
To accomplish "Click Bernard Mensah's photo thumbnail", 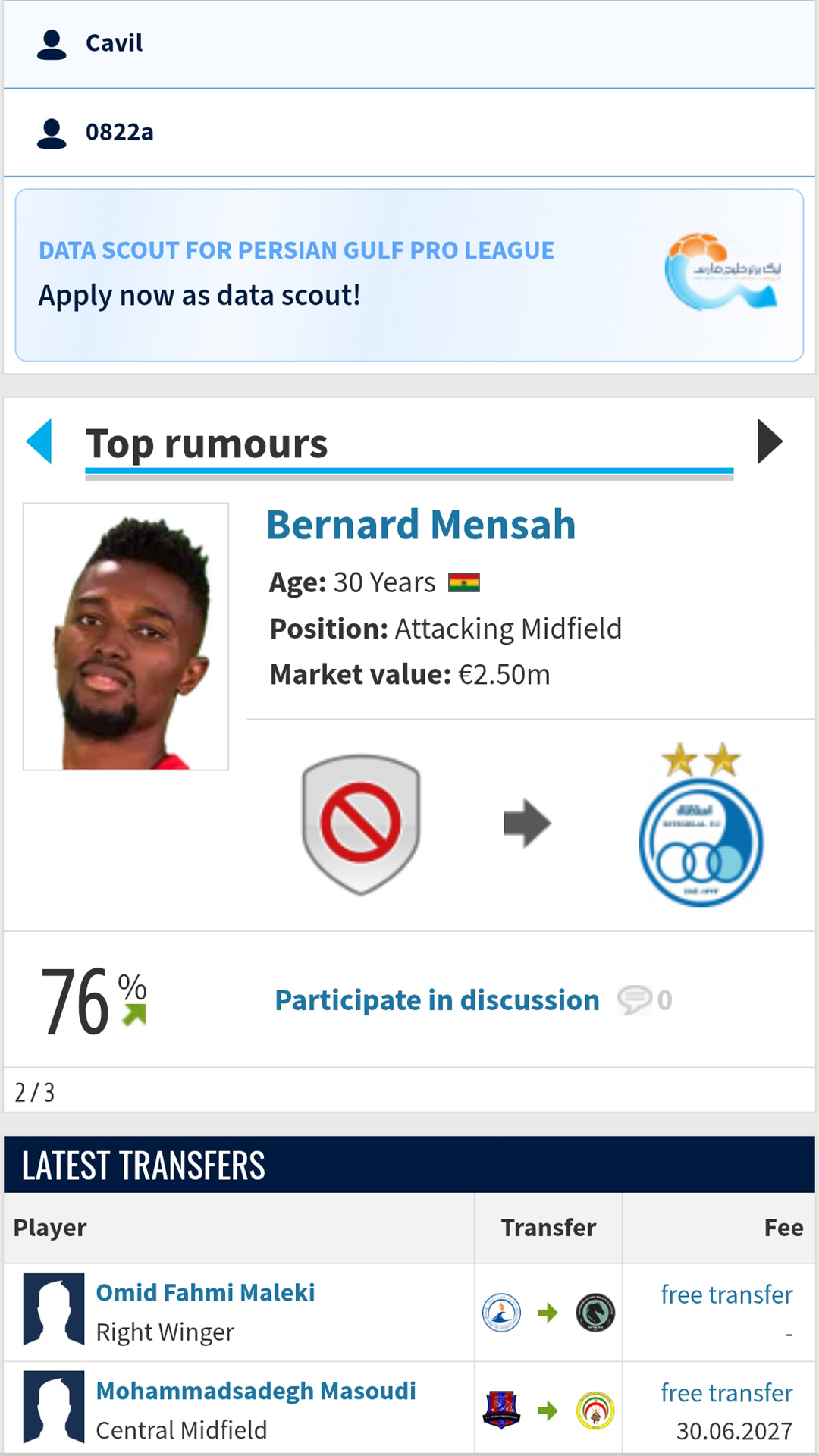I will tap(126, 636).
